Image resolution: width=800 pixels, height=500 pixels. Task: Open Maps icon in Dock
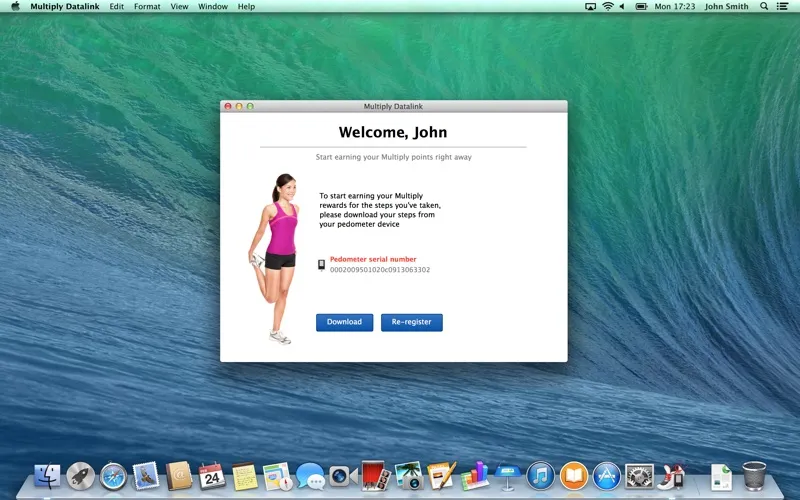[x=278, y=477]
